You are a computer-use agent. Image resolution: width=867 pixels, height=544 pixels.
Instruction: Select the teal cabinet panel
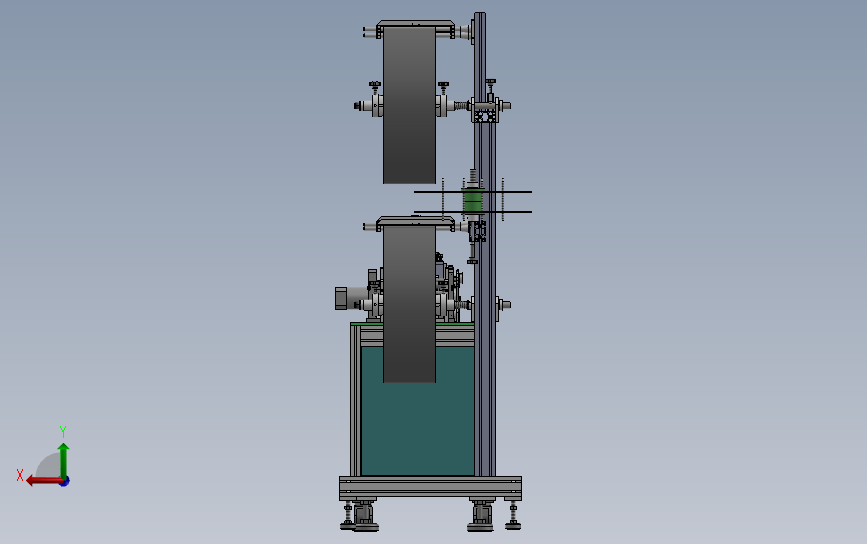(417, 410)
